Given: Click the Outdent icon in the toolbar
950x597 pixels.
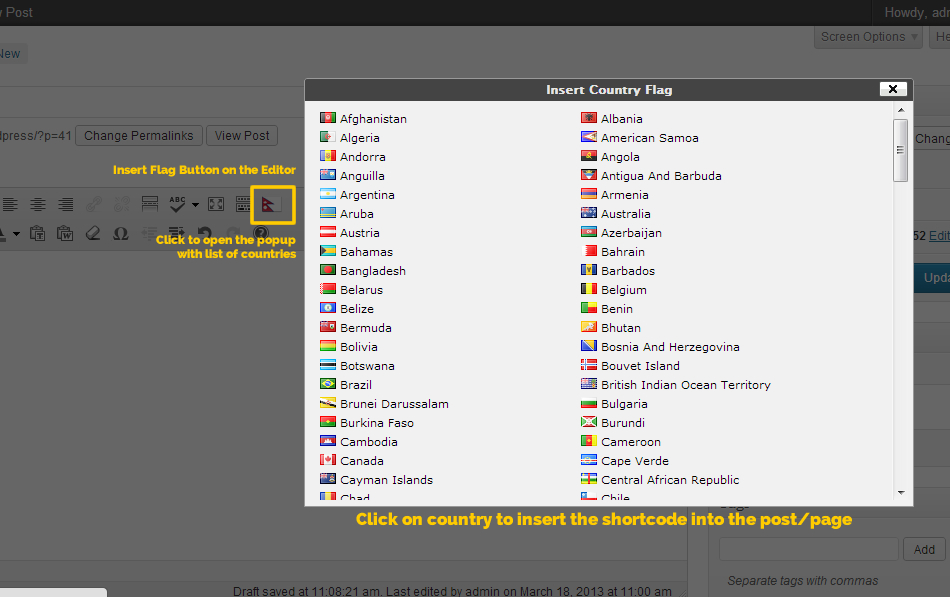Looking at the screenshot, I should click(x=149, y=233).
